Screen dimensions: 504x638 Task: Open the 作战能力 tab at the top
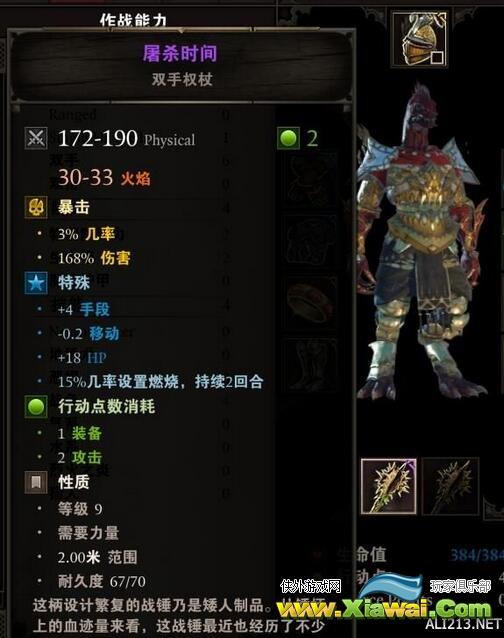coord(133,19)
